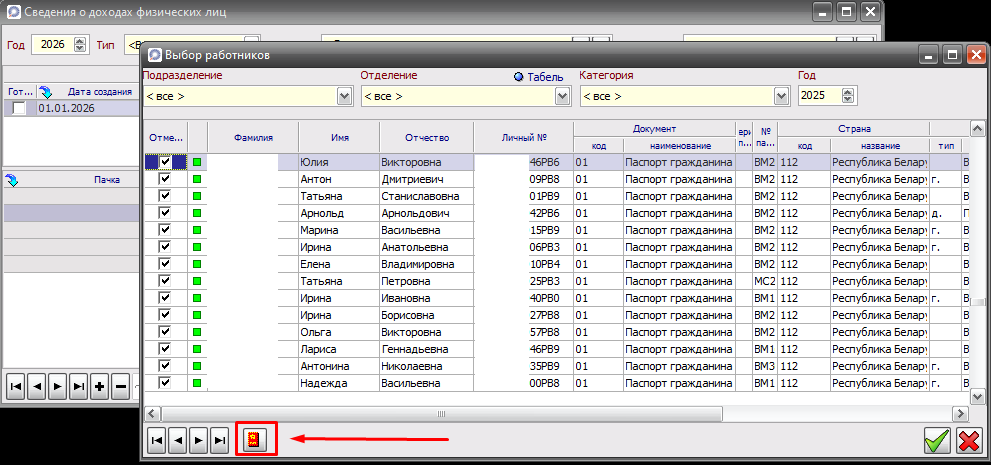Toggle the checkbox for Надежда Васильевна
The width and height of the screenshot is (991, 465).
tap(165, 383)
